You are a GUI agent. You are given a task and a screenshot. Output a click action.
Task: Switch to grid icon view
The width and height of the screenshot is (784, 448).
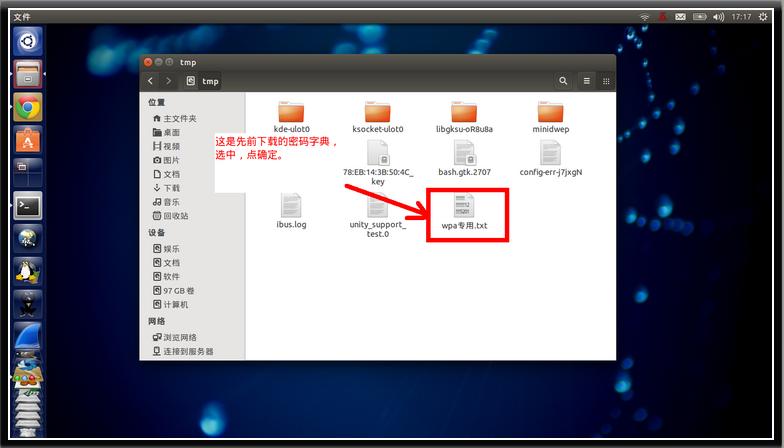tap(605, 81)
